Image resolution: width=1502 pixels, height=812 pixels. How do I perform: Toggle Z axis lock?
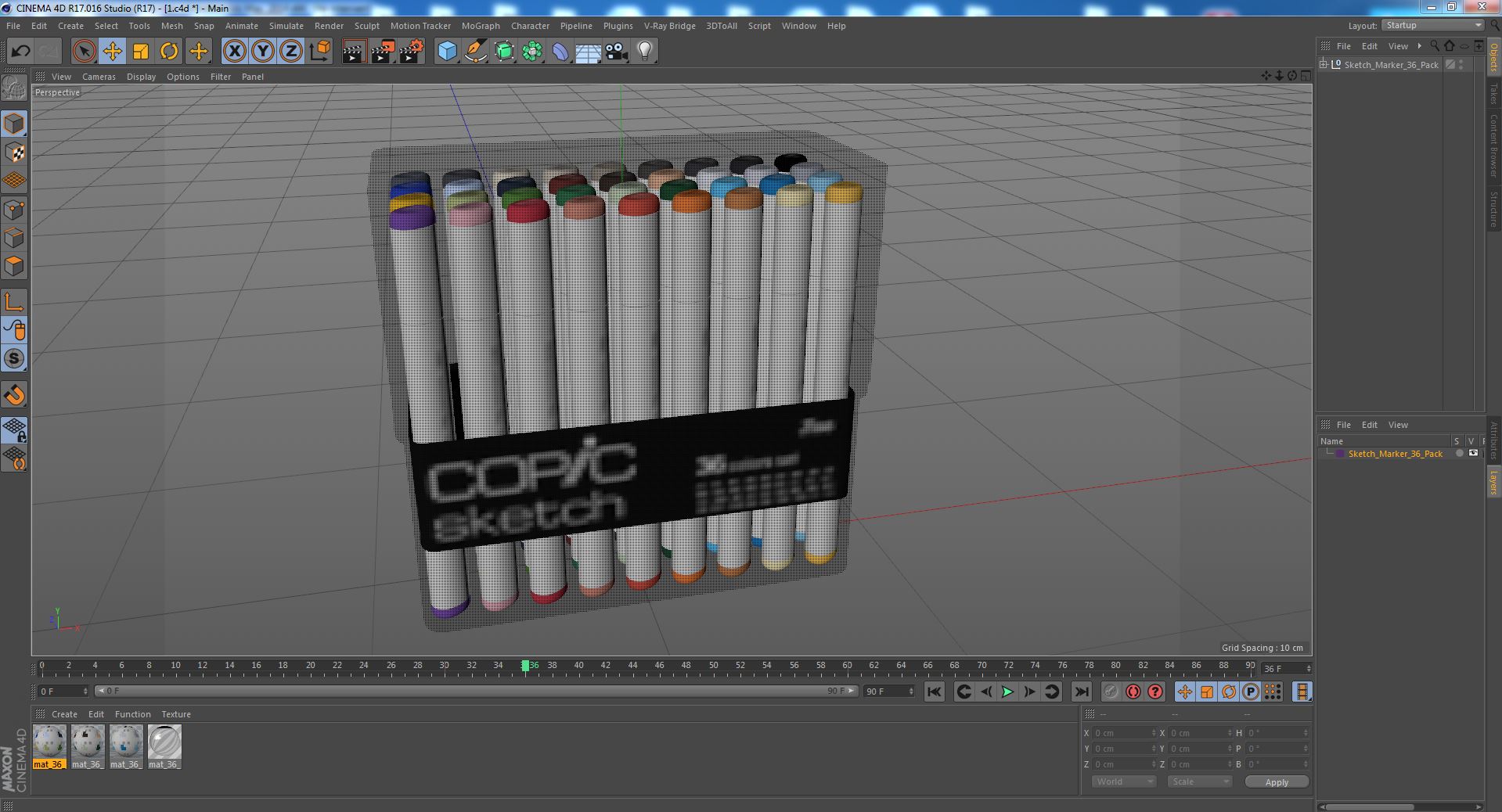tap(291, 52)
